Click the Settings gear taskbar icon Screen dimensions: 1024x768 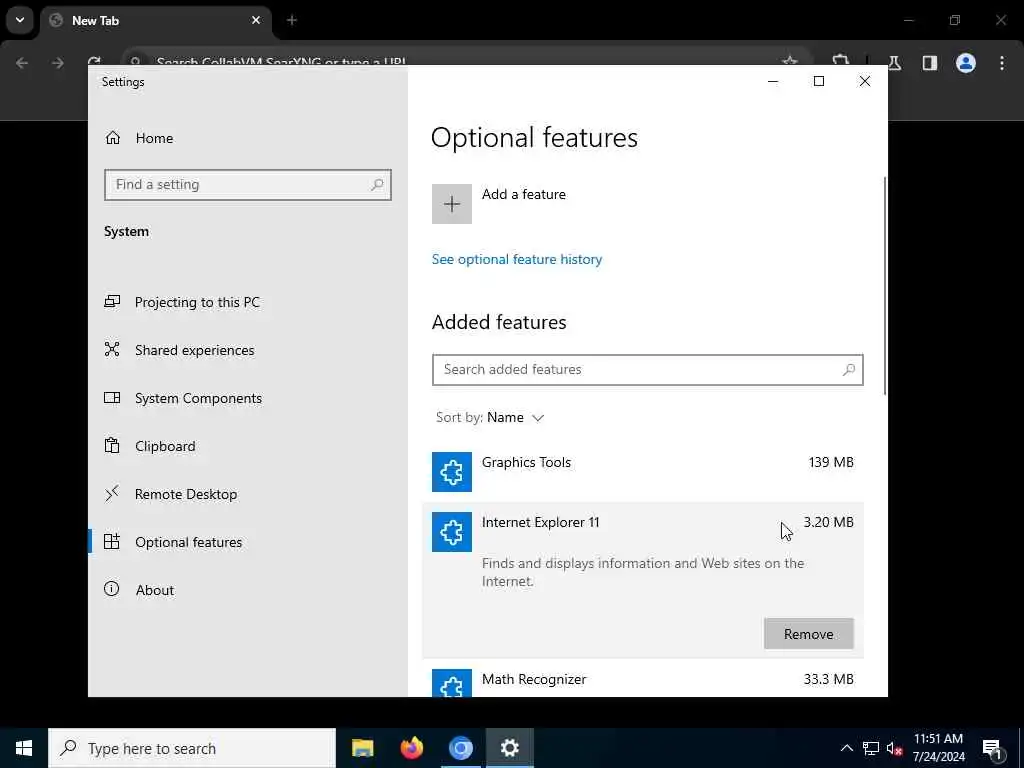tap(509, 748)
